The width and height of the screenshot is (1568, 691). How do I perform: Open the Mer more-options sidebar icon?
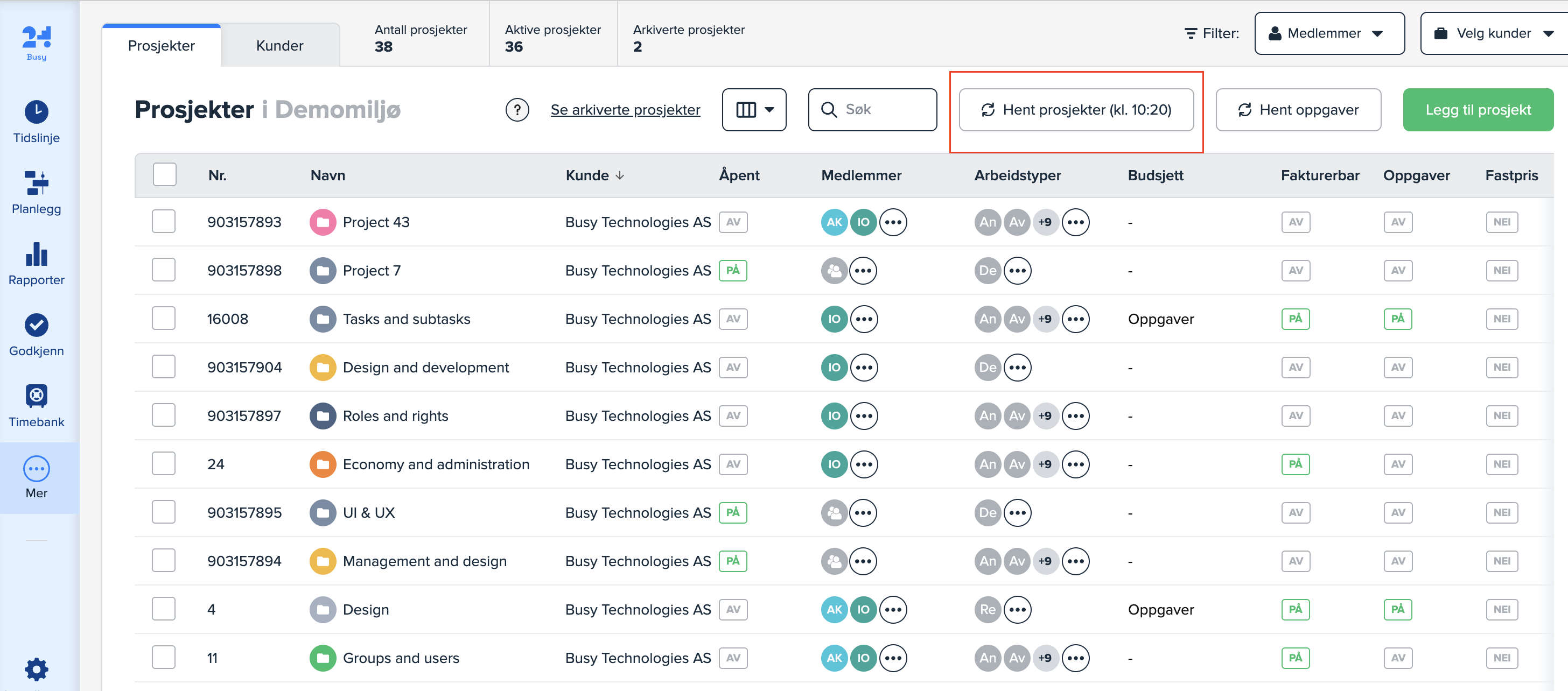click(37, 469)
